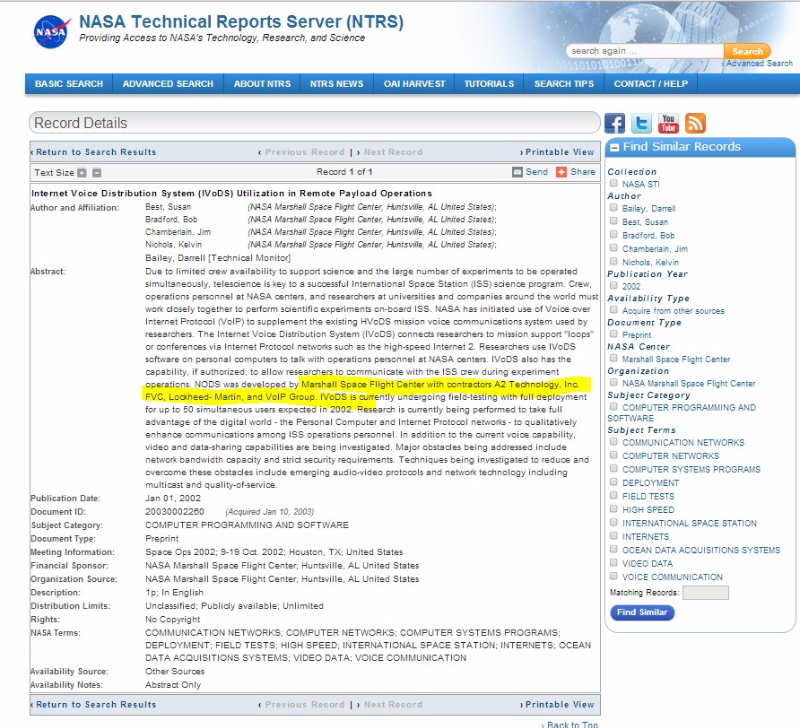Click the orange Search button
This screenshot has width=800, height=728.
tap(747, 51)
